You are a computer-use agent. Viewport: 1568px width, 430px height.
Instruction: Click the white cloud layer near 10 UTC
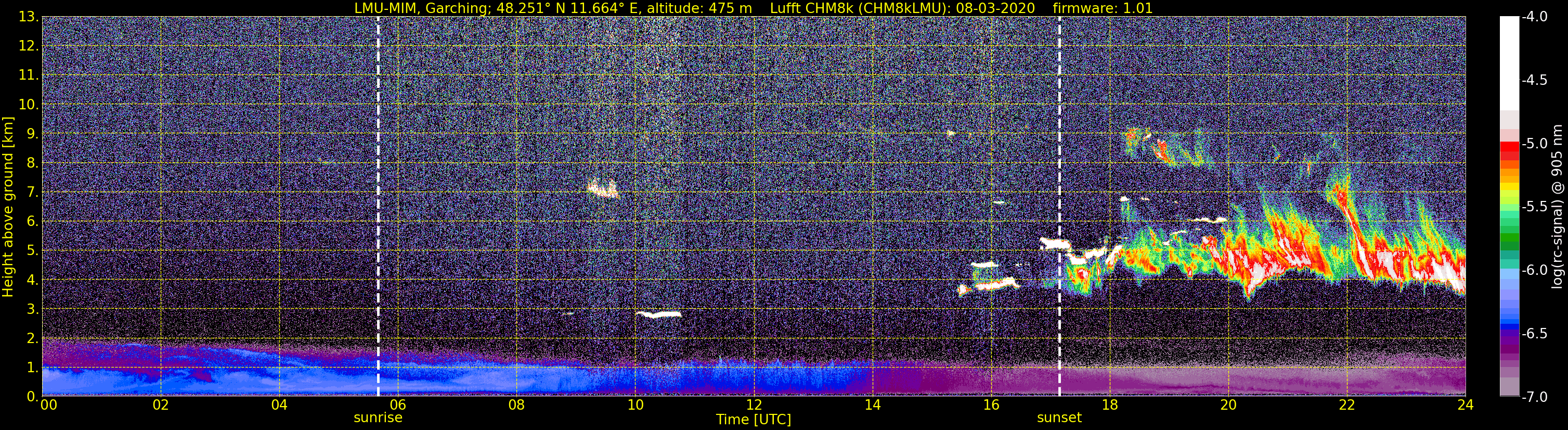click(659, 314)
